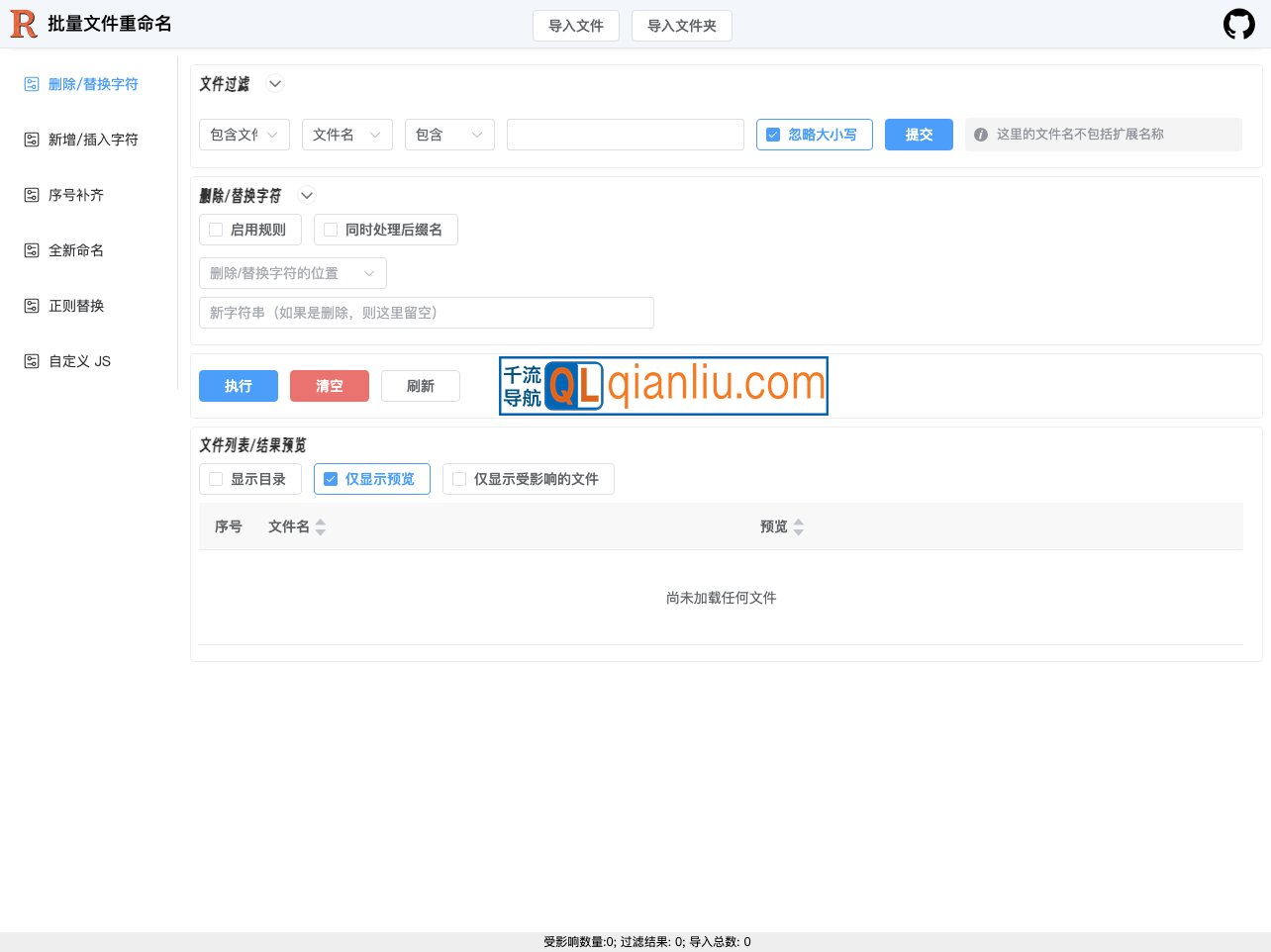This screenshot has width=1271, height=952.
Task: Click the GitHub icon in the top right
Action: click(x=1238, y=24)
